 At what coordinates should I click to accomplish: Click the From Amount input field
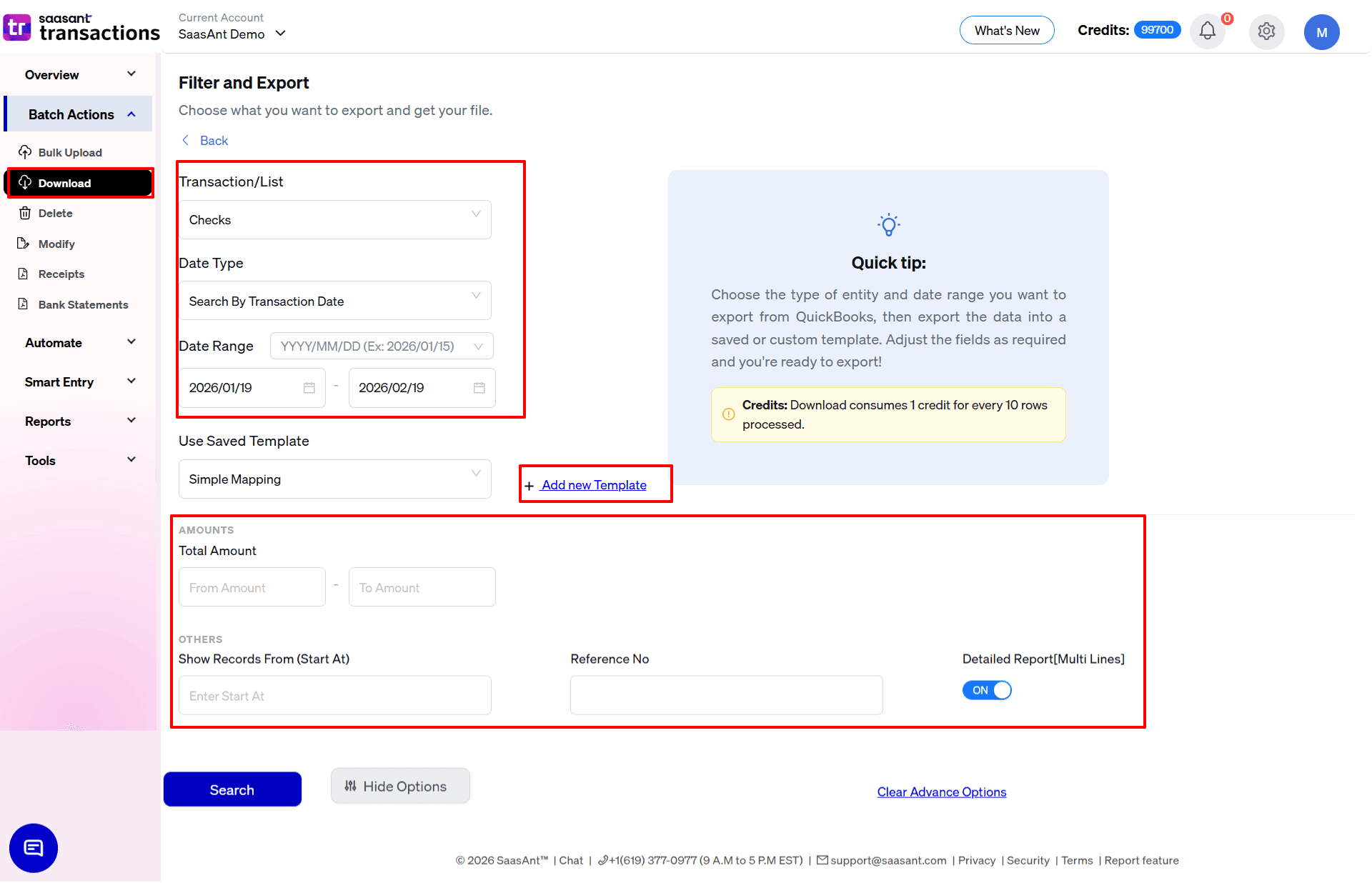click(x=252, y=587)
